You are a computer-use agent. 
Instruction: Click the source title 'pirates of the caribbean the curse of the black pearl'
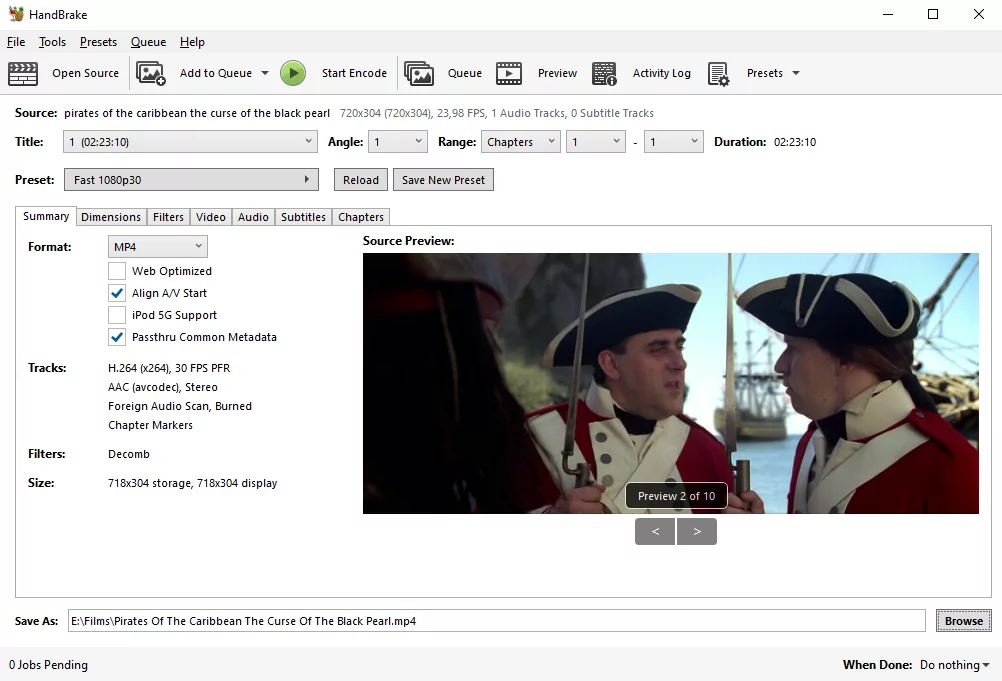pos(197,113)
